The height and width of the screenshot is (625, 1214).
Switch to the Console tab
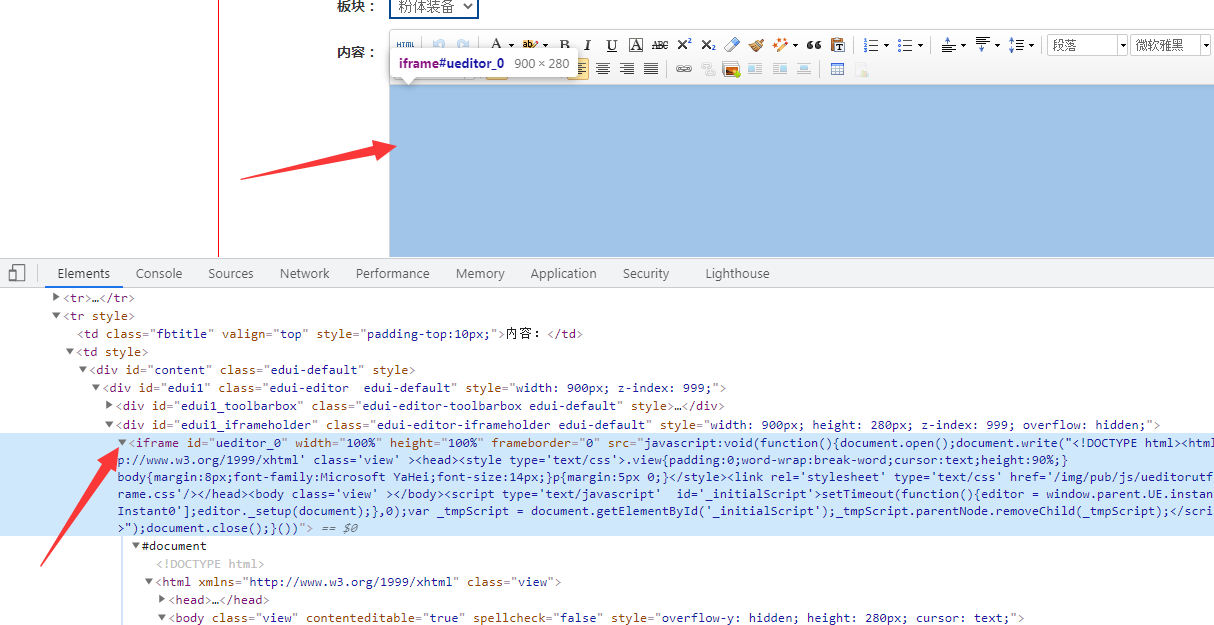pyautogui.click(x=158, y=272)
